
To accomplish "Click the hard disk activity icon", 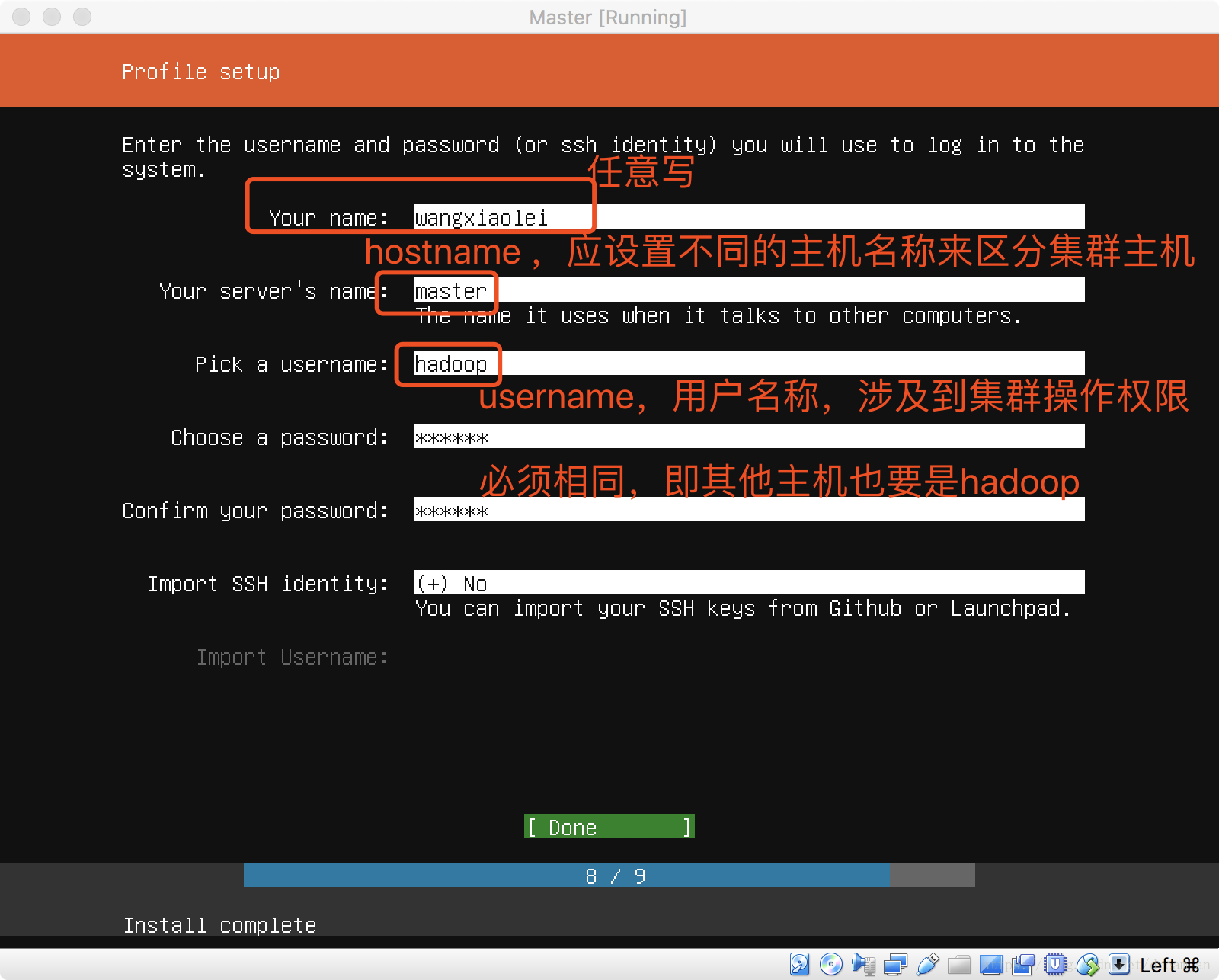I will 799,964.
